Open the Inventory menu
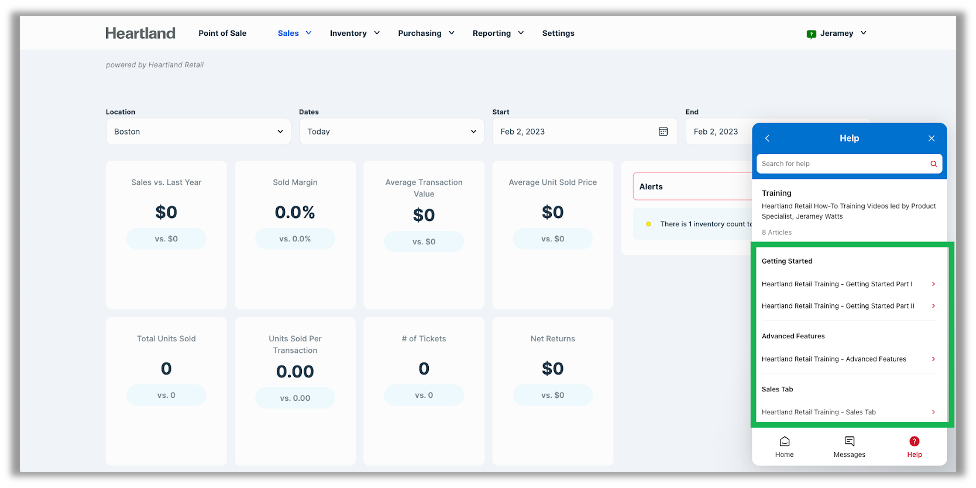This screenshot has width=976, height=488. (x=355, y=33)
